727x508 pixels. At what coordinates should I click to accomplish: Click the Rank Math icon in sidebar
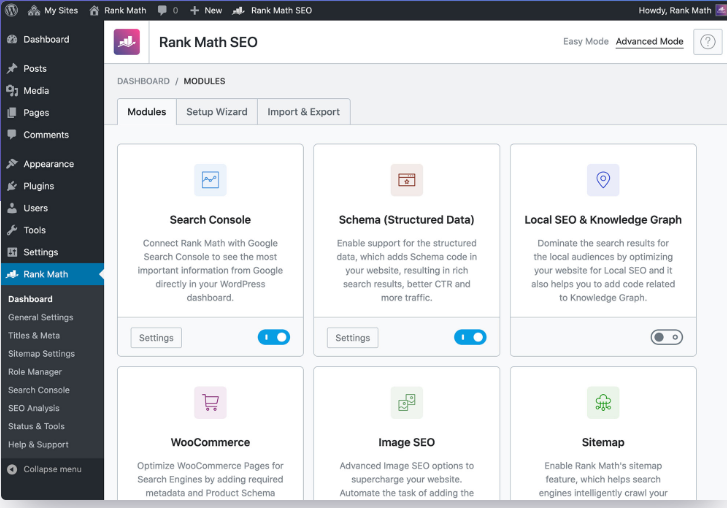(x=13, y=274)
